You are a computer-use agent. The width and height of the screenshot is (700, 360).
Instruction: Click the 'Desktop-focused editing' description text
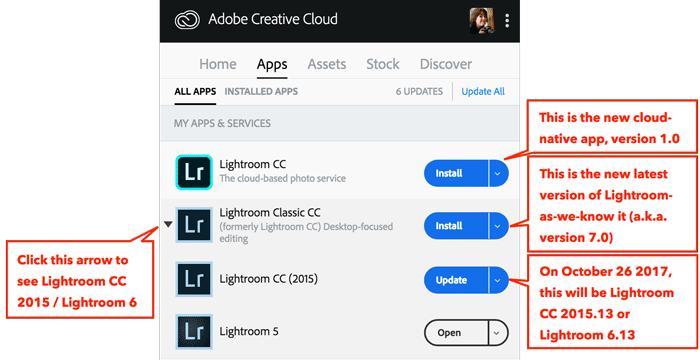306,233
